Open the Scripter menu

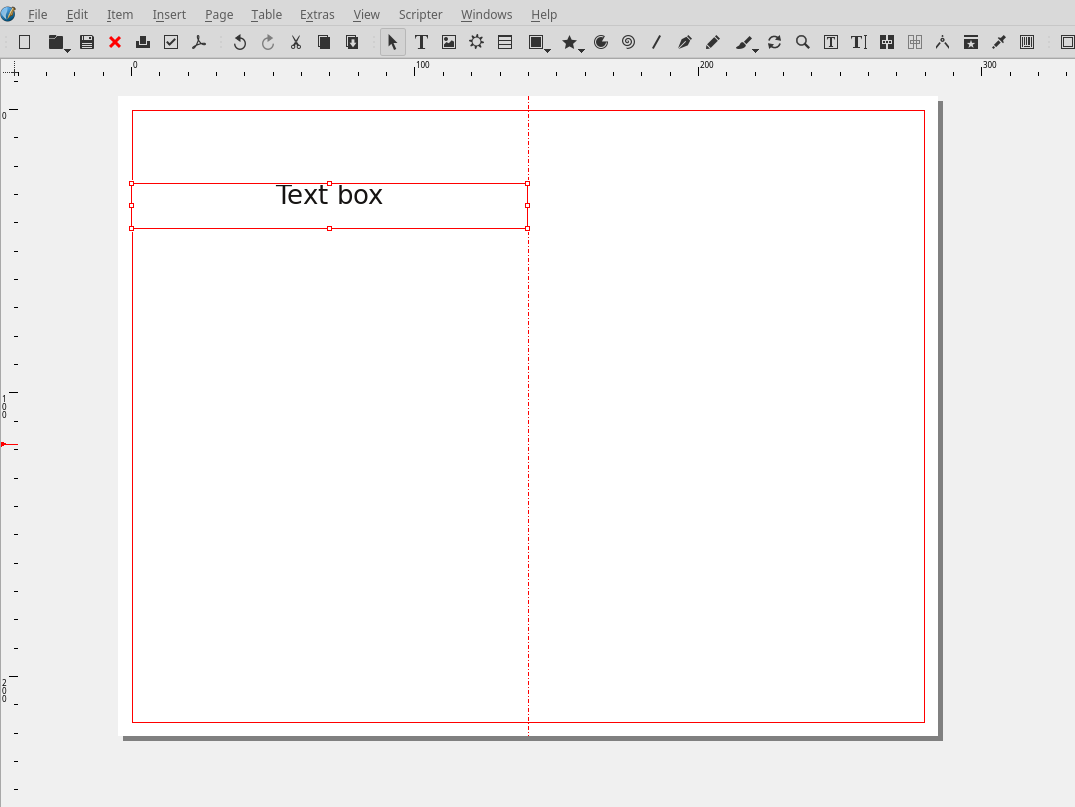(420, 15)
